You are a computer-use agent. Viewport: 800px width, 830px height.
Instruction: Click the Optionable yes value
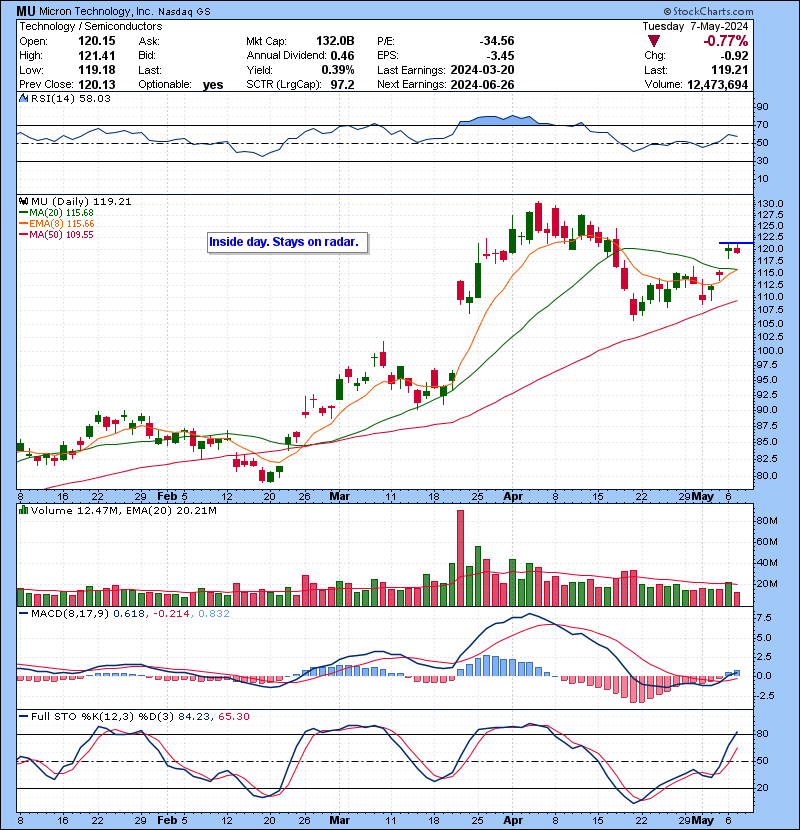click(213, 85)
